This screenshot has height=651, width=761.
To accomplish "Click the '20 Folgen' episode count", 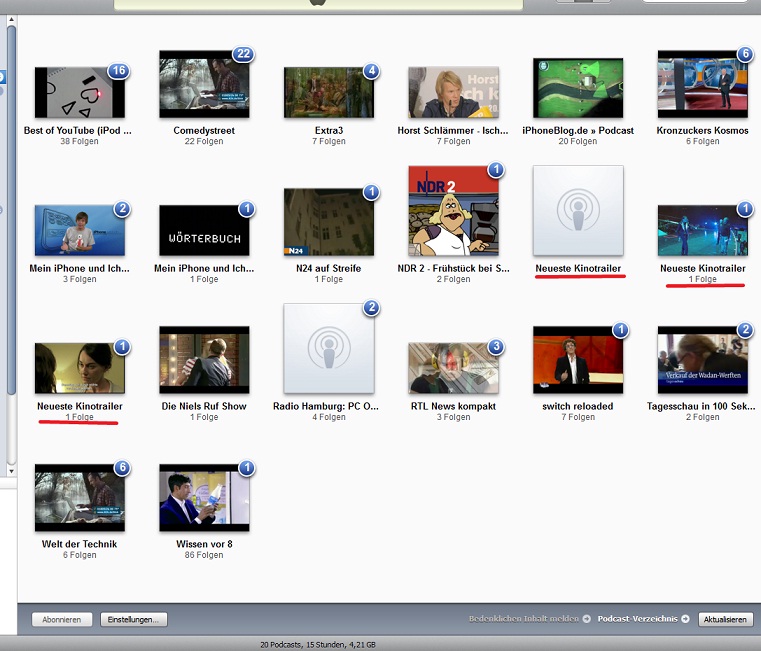I will 578,141.
